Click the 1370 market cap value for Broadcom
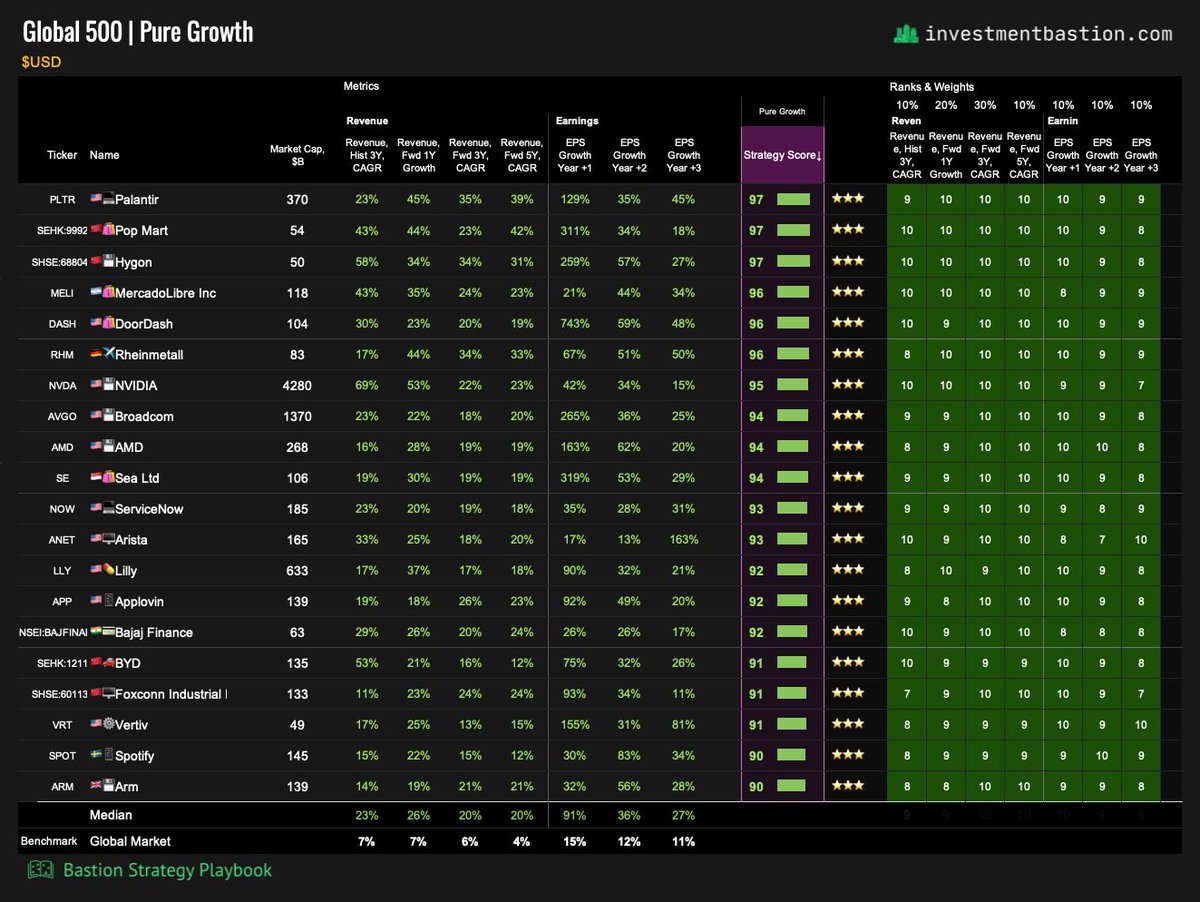The image size is (1200, 902). [x=297, y=416]
